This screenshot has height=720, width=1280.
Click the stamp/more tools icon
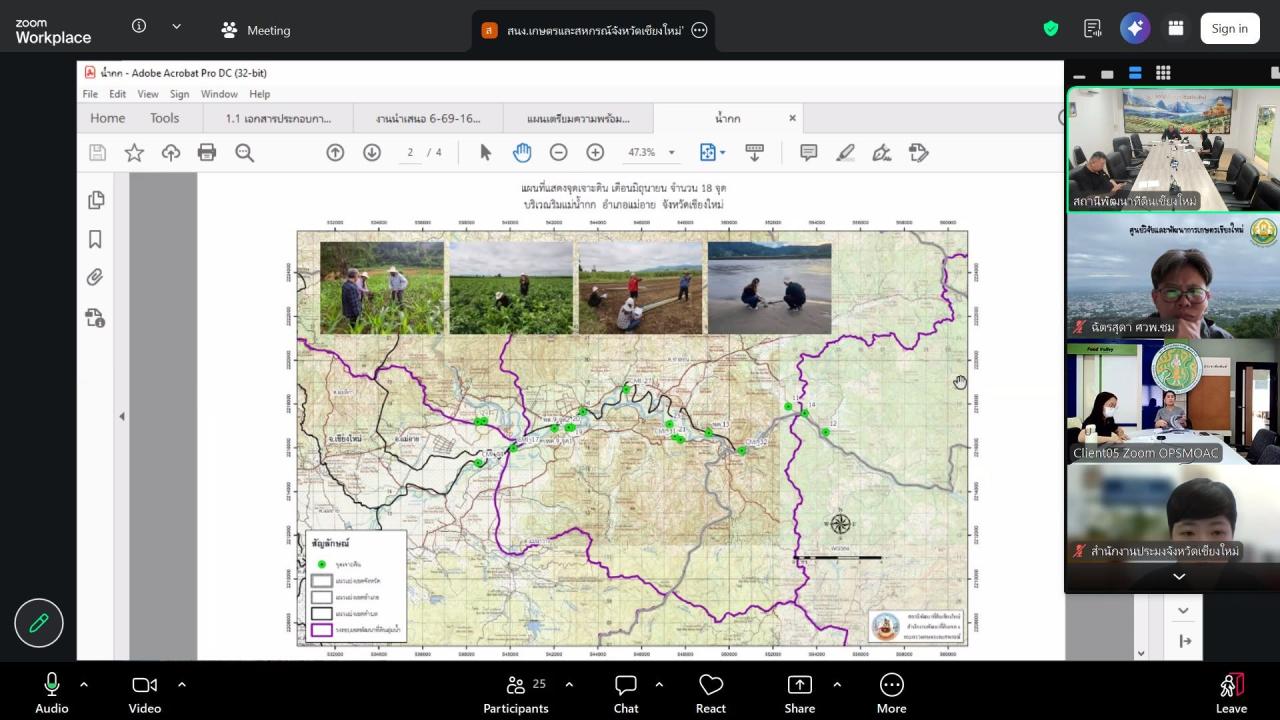tap(918, 153)
